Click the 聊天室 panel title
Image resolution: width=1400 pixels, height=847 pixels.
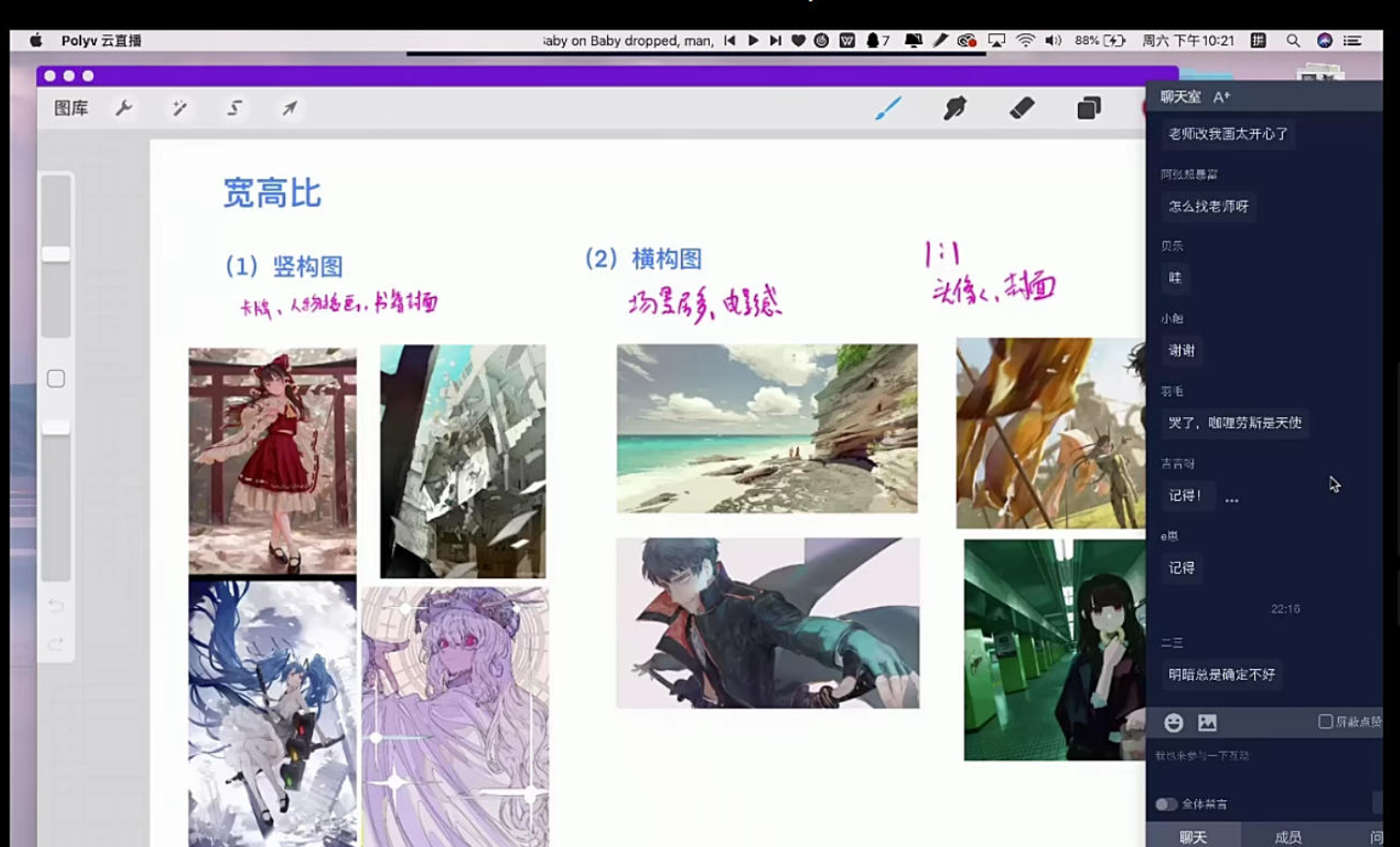coord(1180,97)
